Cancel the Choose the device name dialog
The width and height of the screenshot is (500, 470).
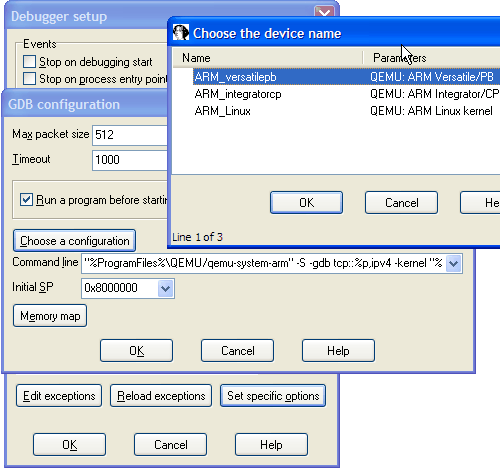(x=401, y=202)
